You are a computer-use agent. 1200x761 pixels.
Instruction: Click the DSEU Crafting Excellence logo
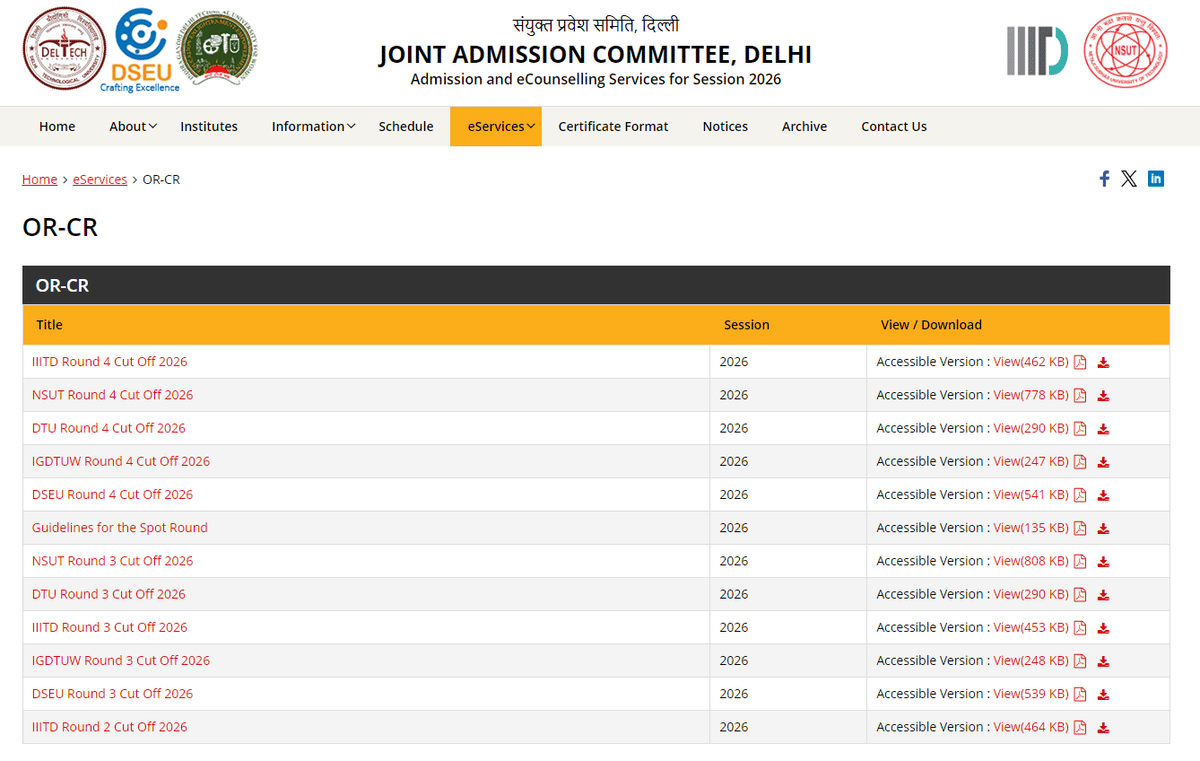[140, 51]
